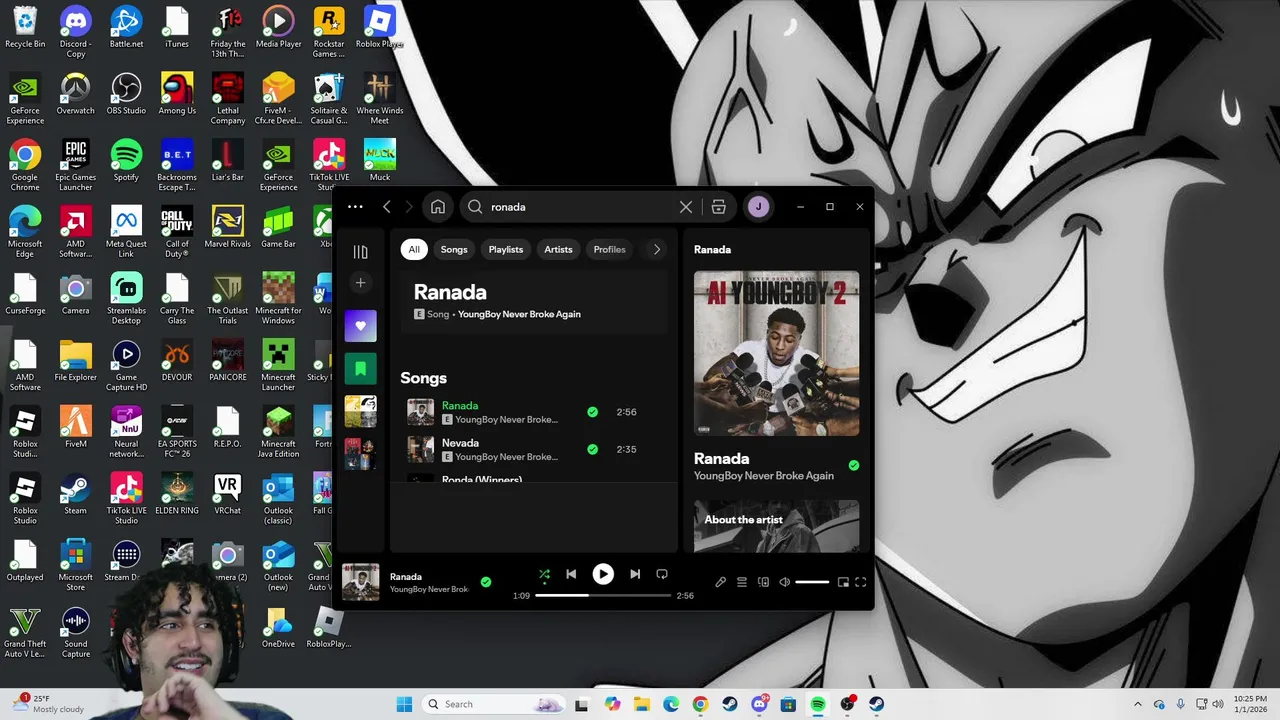This screenshot has height=720, width=1280.
Task: Open the Discord desktop shortcut
Action: click(75, 31)
